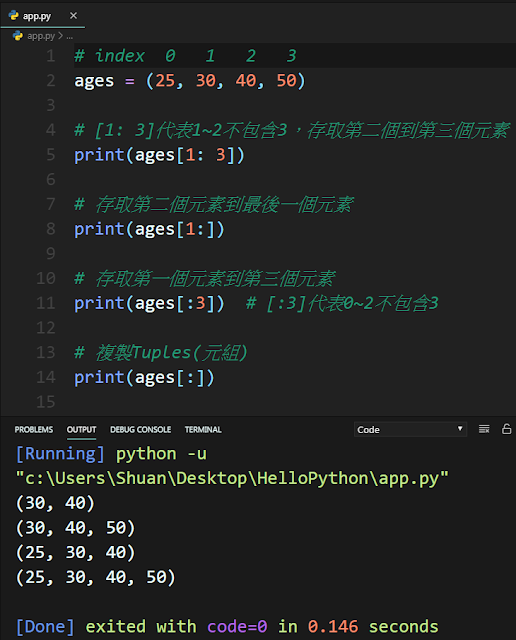
Task: Click the 'print(ages[:])' code line
Action: pyautogui.click(x=144, y=378)
